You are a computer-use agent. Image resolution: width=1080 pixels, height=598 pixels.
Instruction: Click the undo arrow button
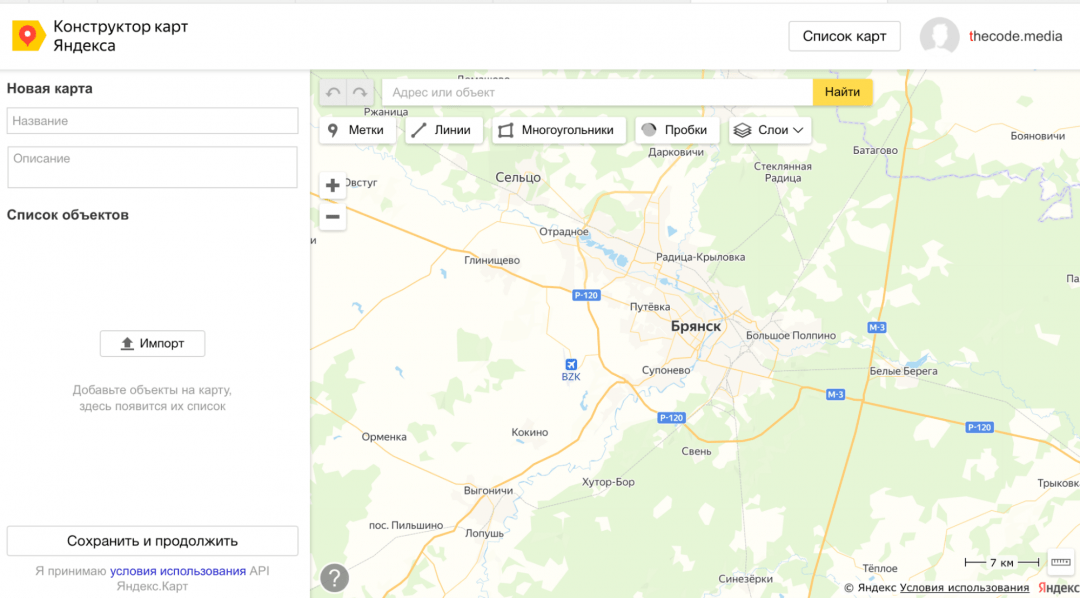pos(333,92)
